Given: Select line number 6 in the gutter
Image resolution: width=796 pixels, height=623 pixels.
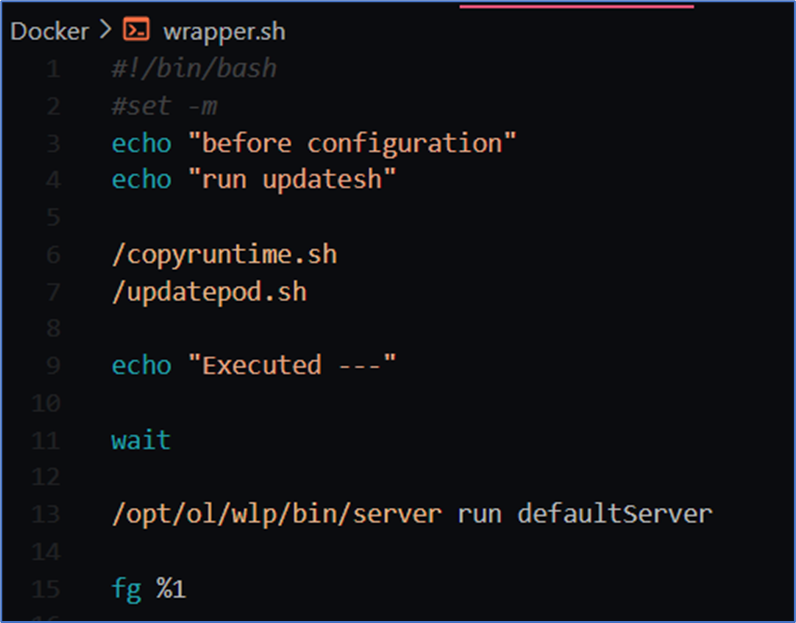Looking at the screenshot, I should coord(52,254).
